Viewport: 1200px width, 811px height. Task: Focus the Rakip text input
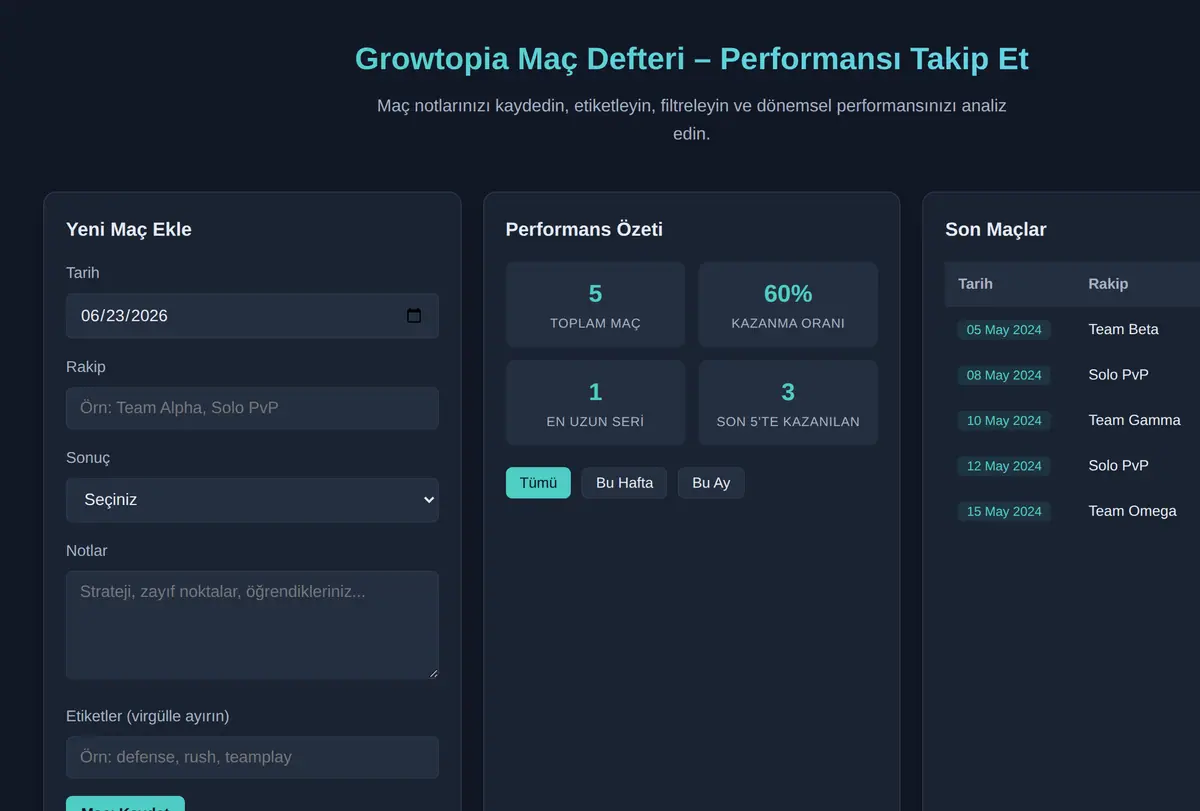(252, 408)
